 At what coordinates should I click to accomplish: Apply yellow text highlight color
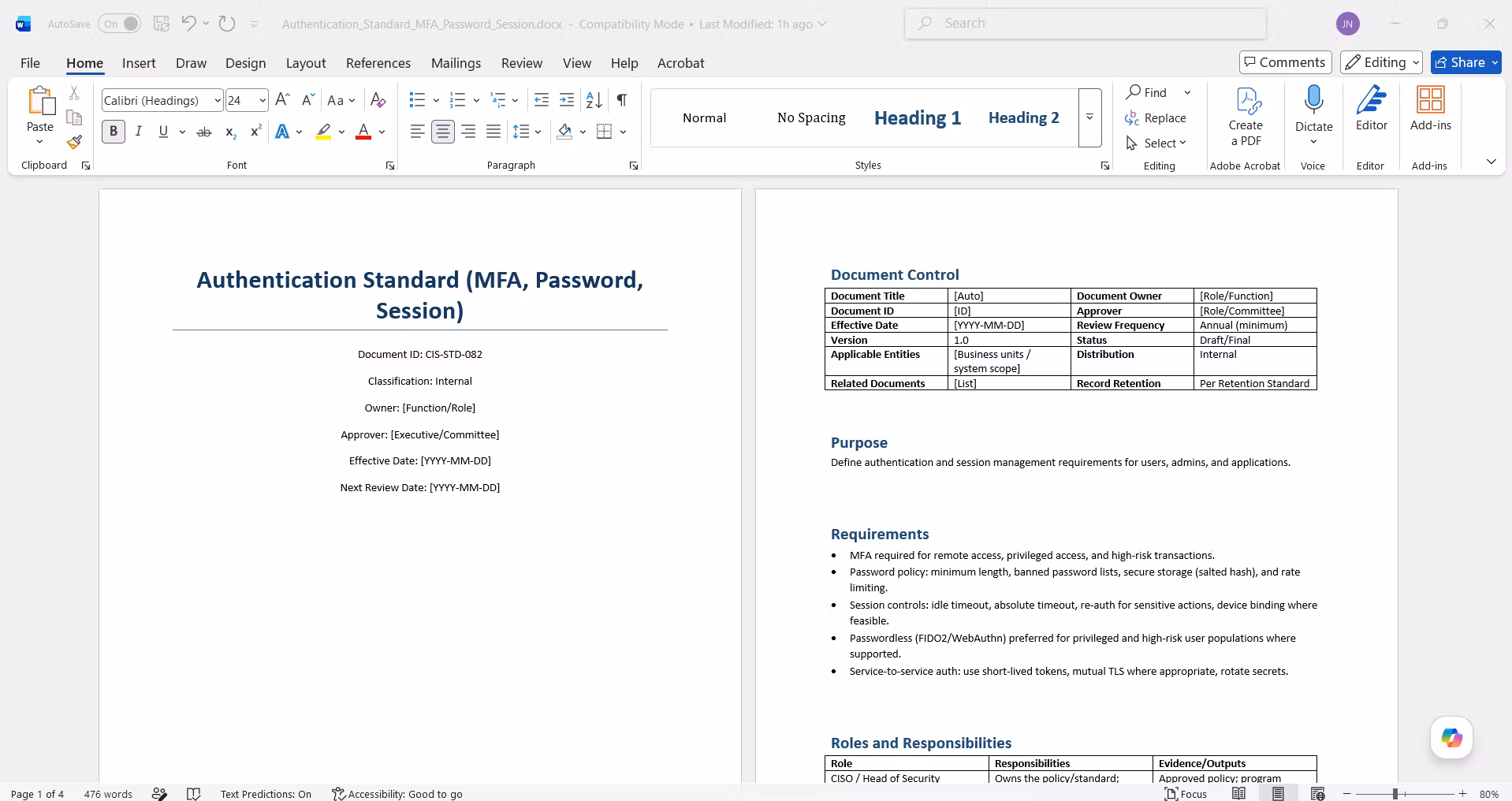pyautogui.click(x=323, y=132)
